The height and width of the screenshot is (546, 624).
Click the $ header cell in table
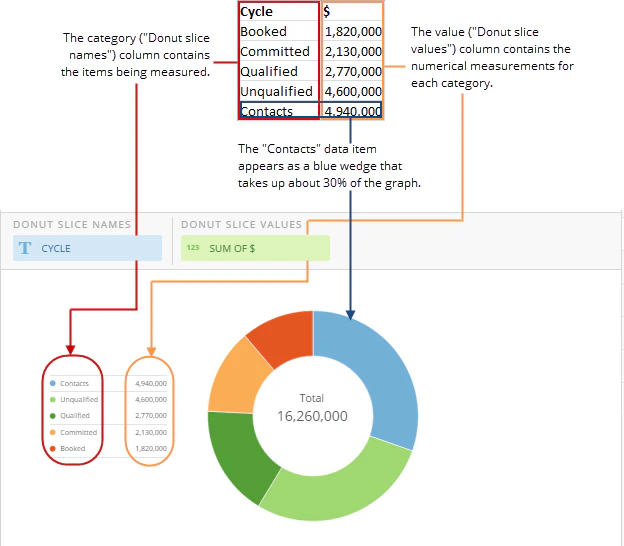[x=352, y=12]
